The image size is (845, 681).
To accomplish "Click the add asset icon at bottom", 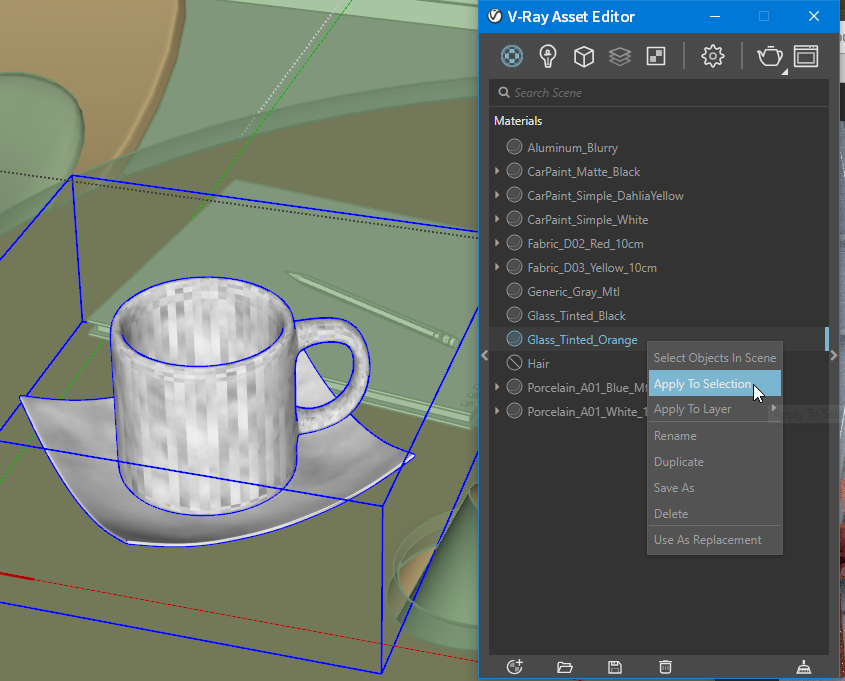I will [x=515, y=667].
